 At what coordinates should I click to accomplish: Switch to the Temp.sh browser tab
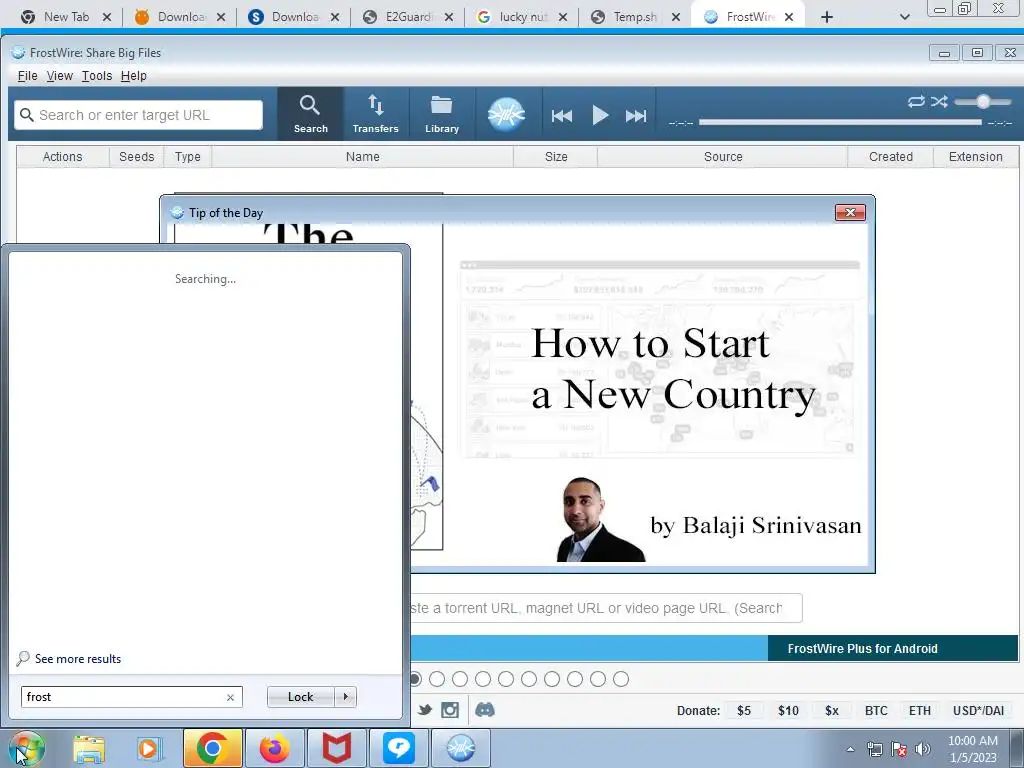tap(635, 17)
